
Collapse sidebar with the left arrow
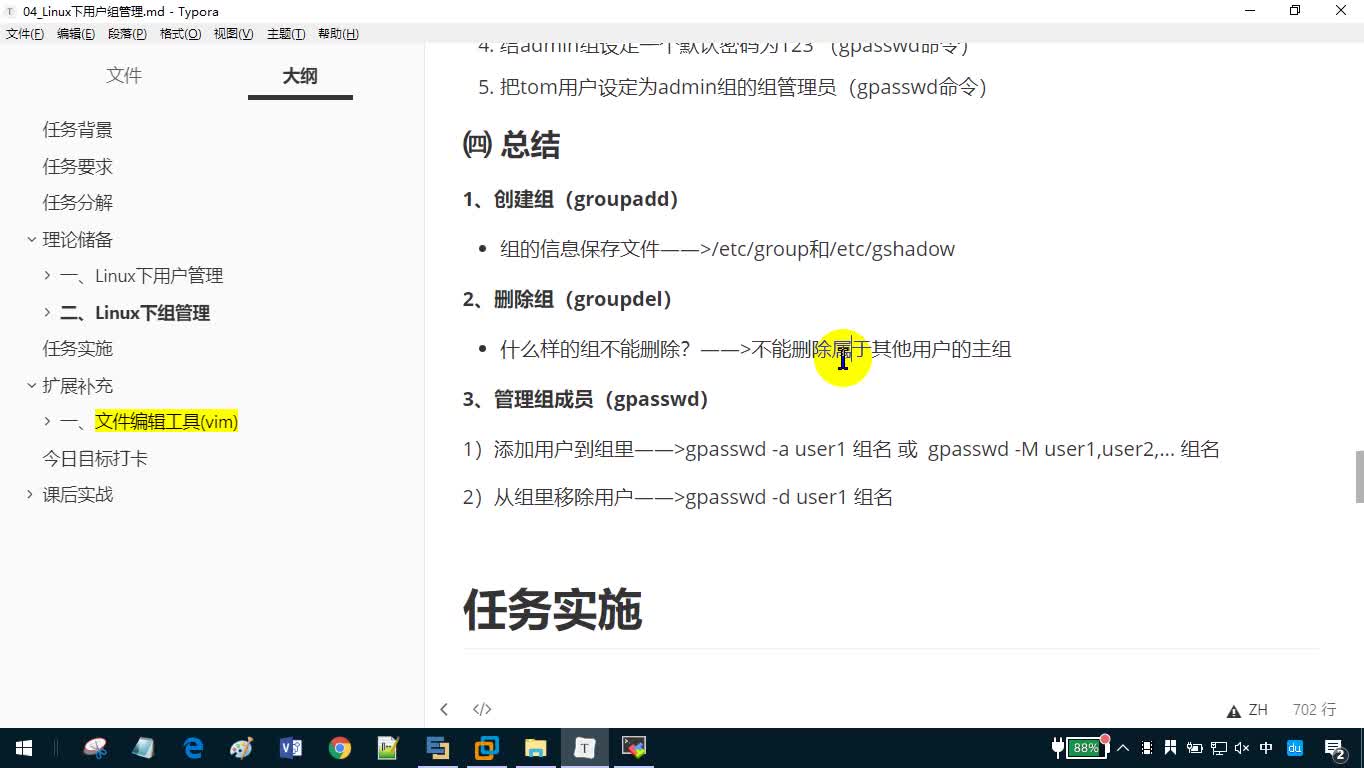point(444,710)
